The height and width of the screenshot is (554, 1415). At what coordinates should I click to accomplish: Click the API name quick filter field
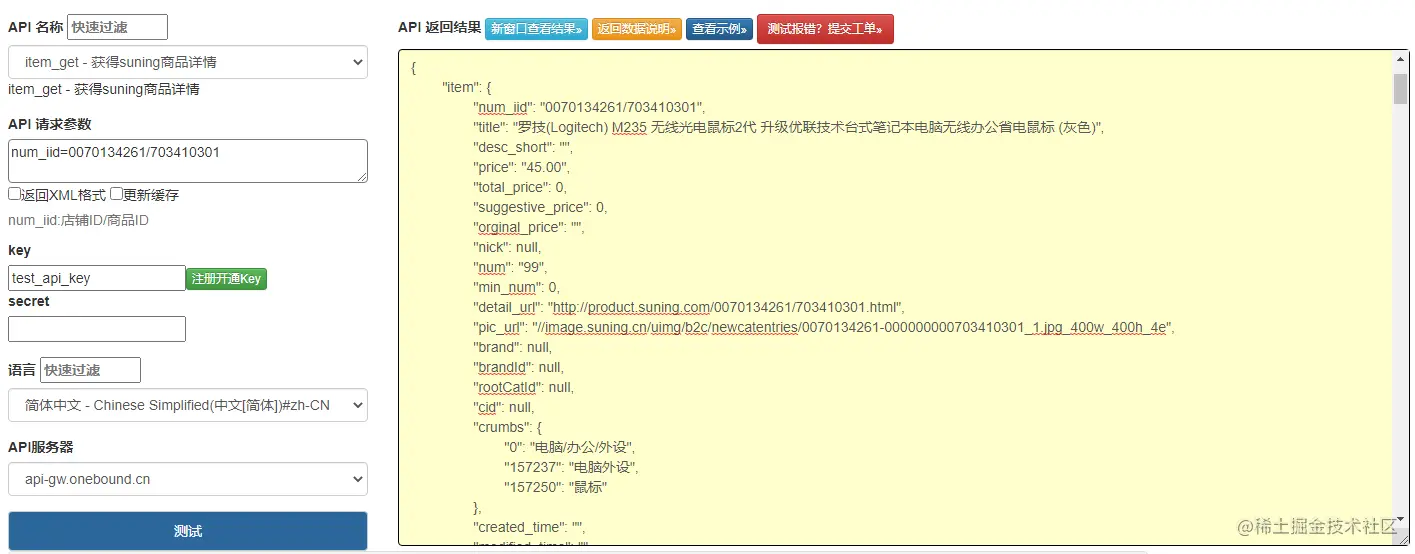coord(117,27)
